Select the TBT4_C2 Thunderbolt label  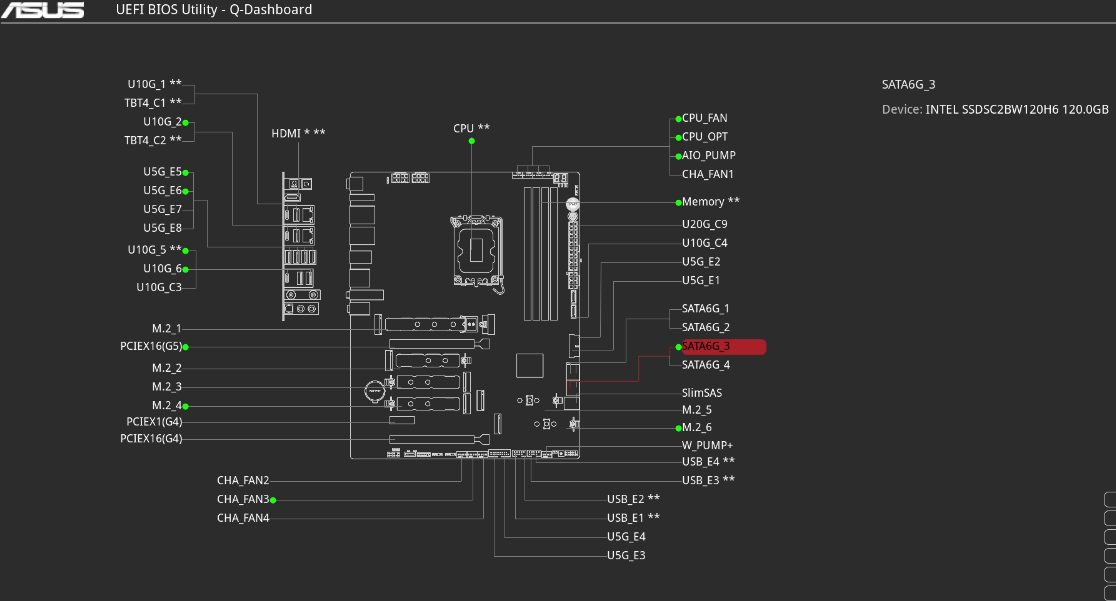(153, 140)
